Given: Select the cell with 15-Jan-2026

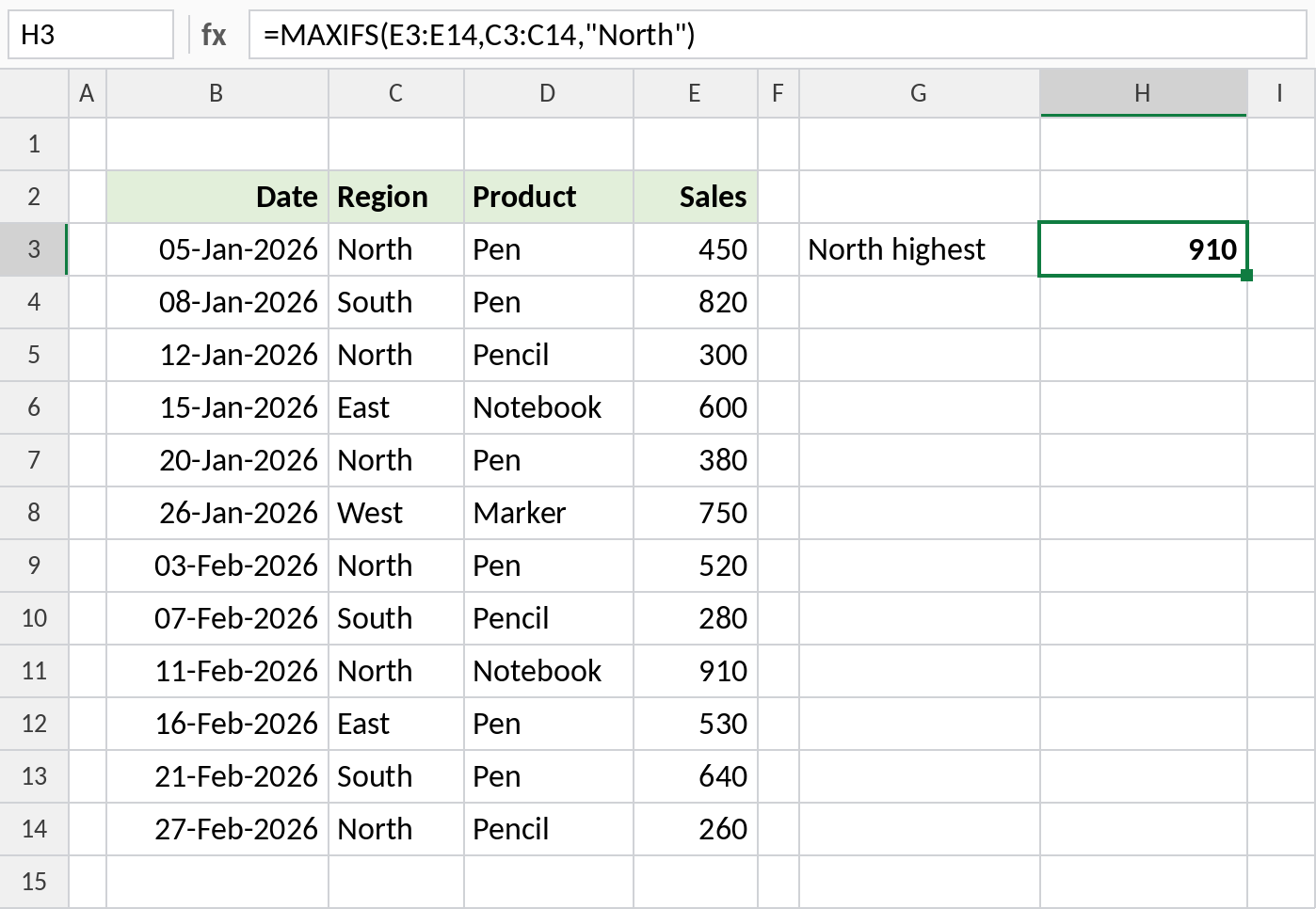Looking at the screenshot, I should (x=217, y=407).
